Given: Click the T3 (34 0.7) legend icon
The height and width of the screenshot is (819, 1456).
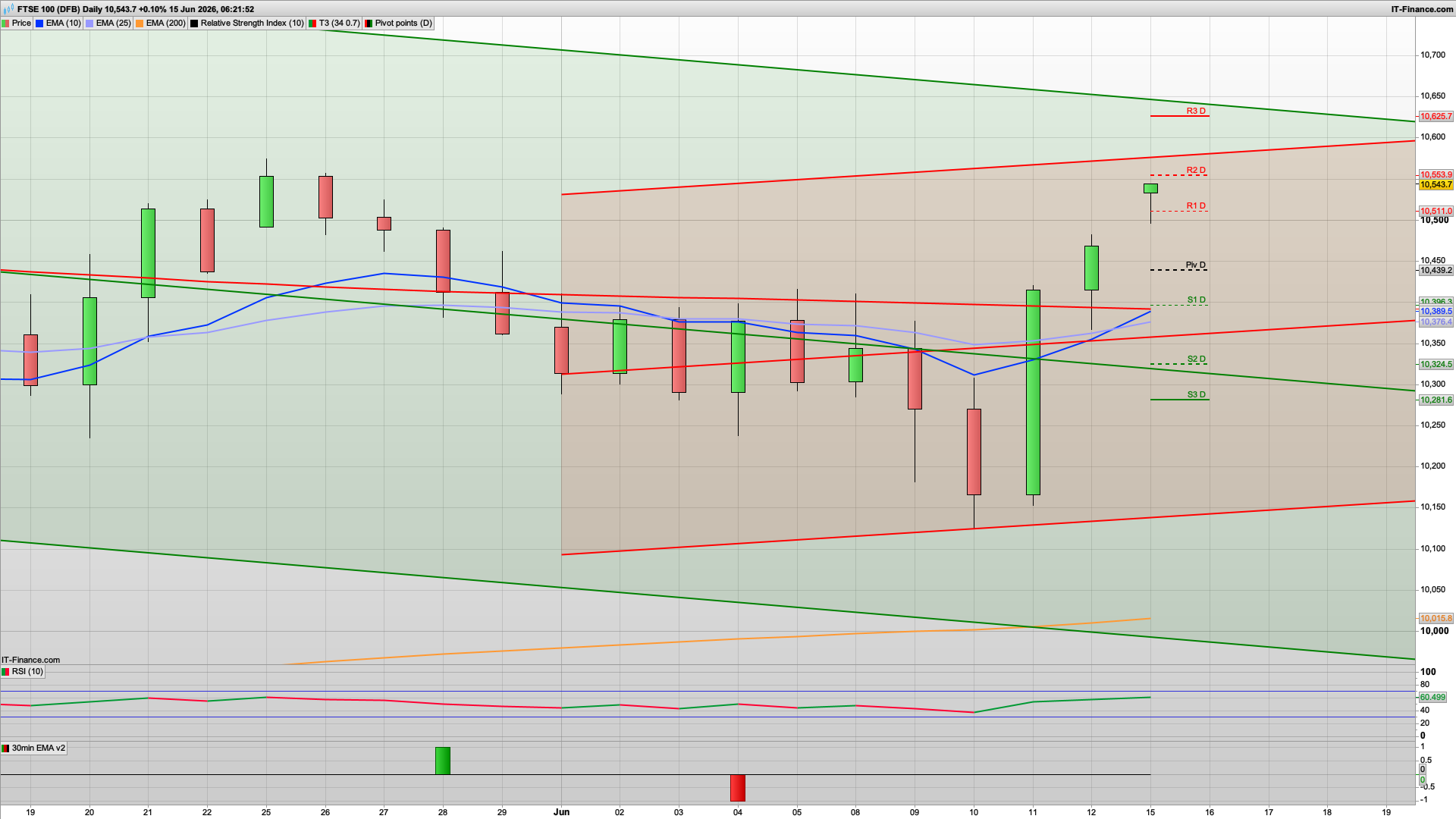Looking at the screenshot, I should (312, 24).
